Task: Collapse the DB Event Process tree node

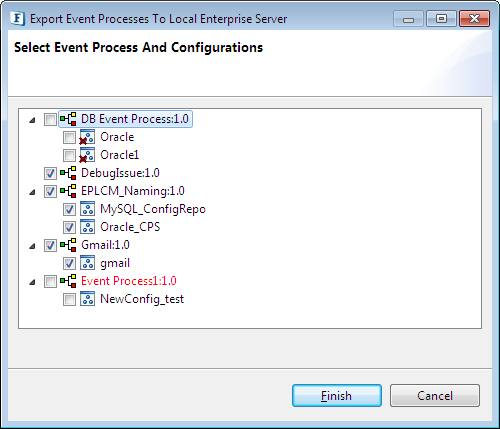Action: [x=32, y=120]
